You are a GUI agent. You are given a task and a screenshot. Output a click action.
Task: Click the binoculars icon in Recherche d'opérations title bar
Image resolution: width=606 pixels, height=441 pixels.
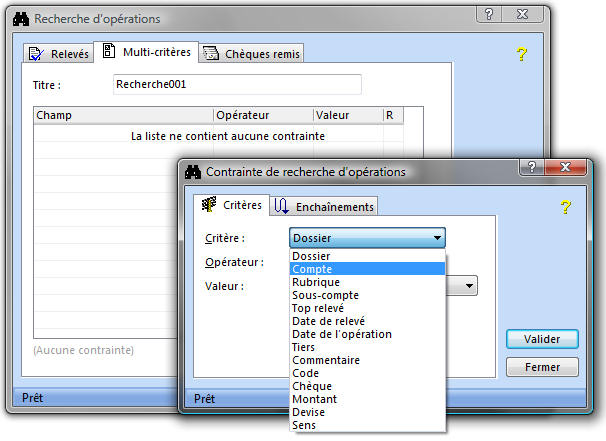(20, 18)
